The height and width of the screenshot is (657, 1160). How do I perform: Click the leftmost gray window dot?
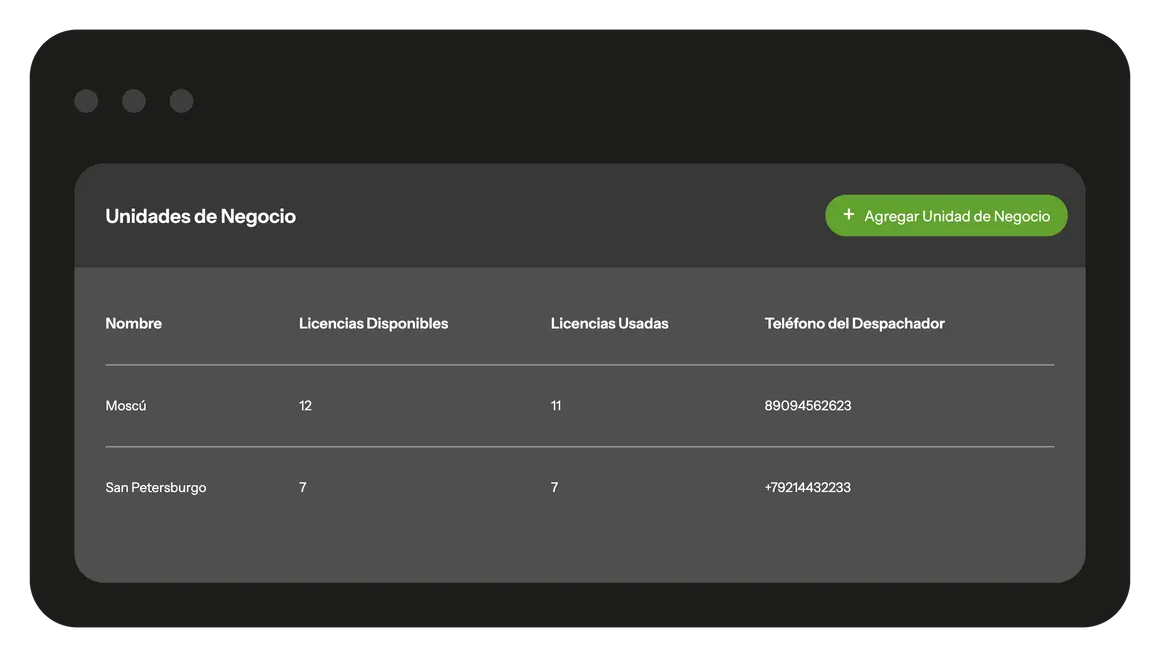point(86,101)
